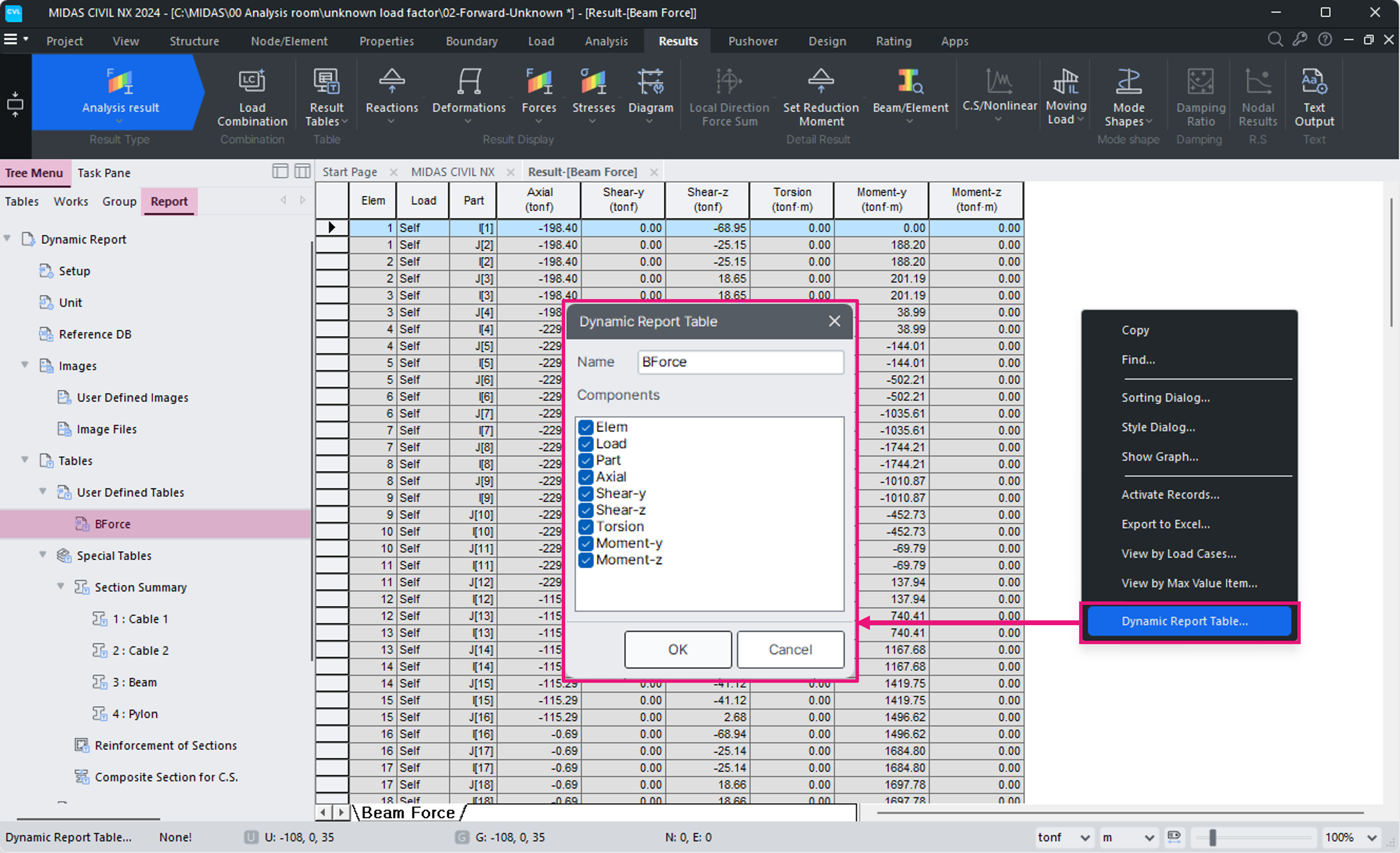
Task: Uncheck the Load component
Action: 586,444
